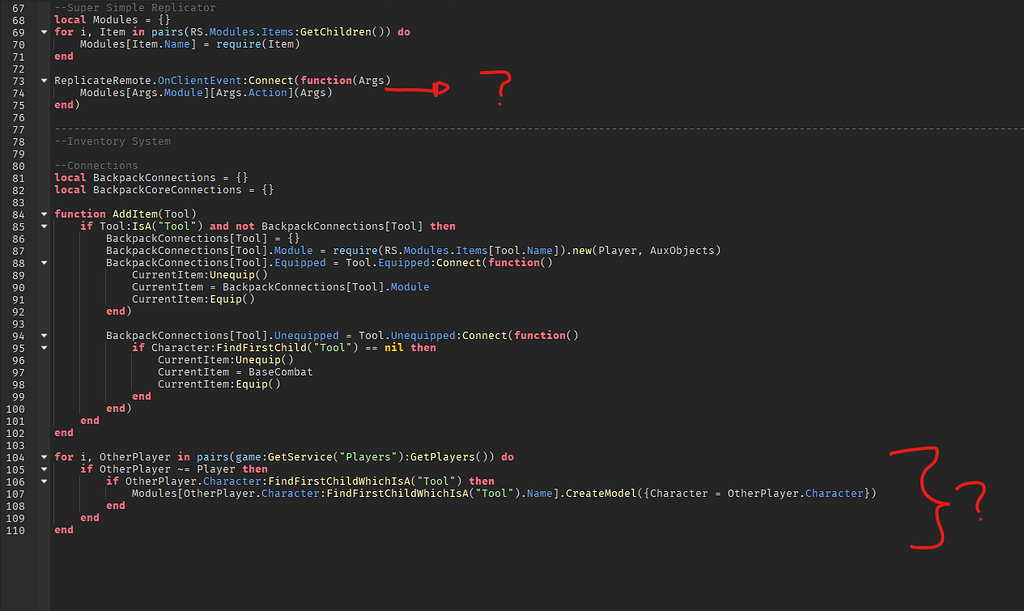Click line number 84 in the gutter
Viewport: 1024px width, 611px height.
coord(17,213)
